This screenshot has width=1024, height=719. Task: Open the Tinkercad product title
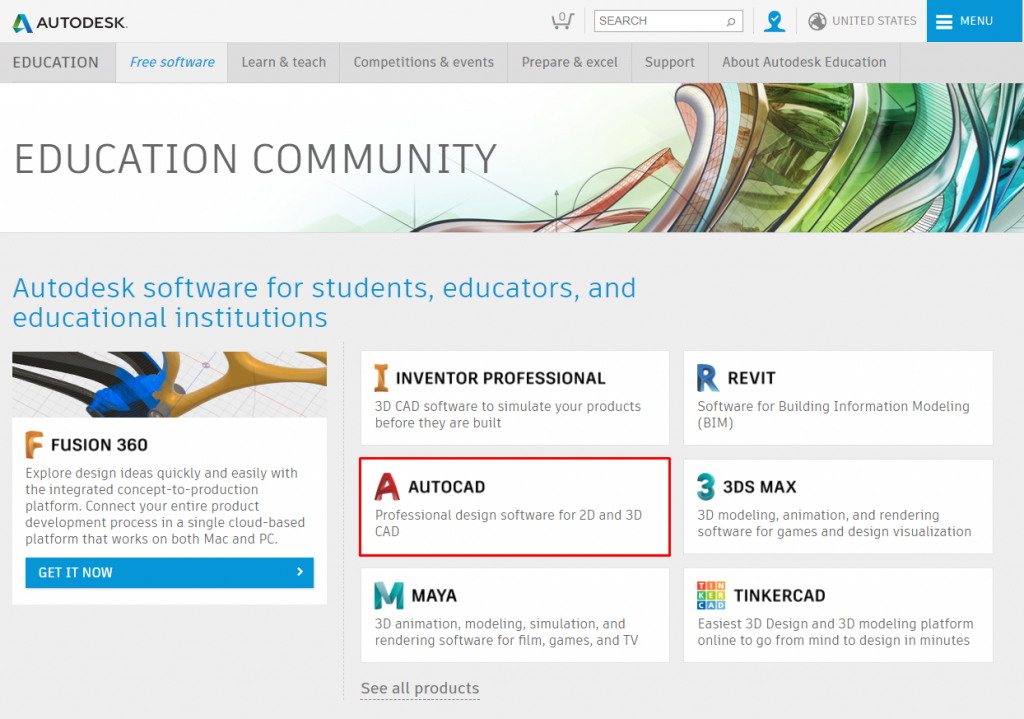pyautogui.click(x=779, y=596)
